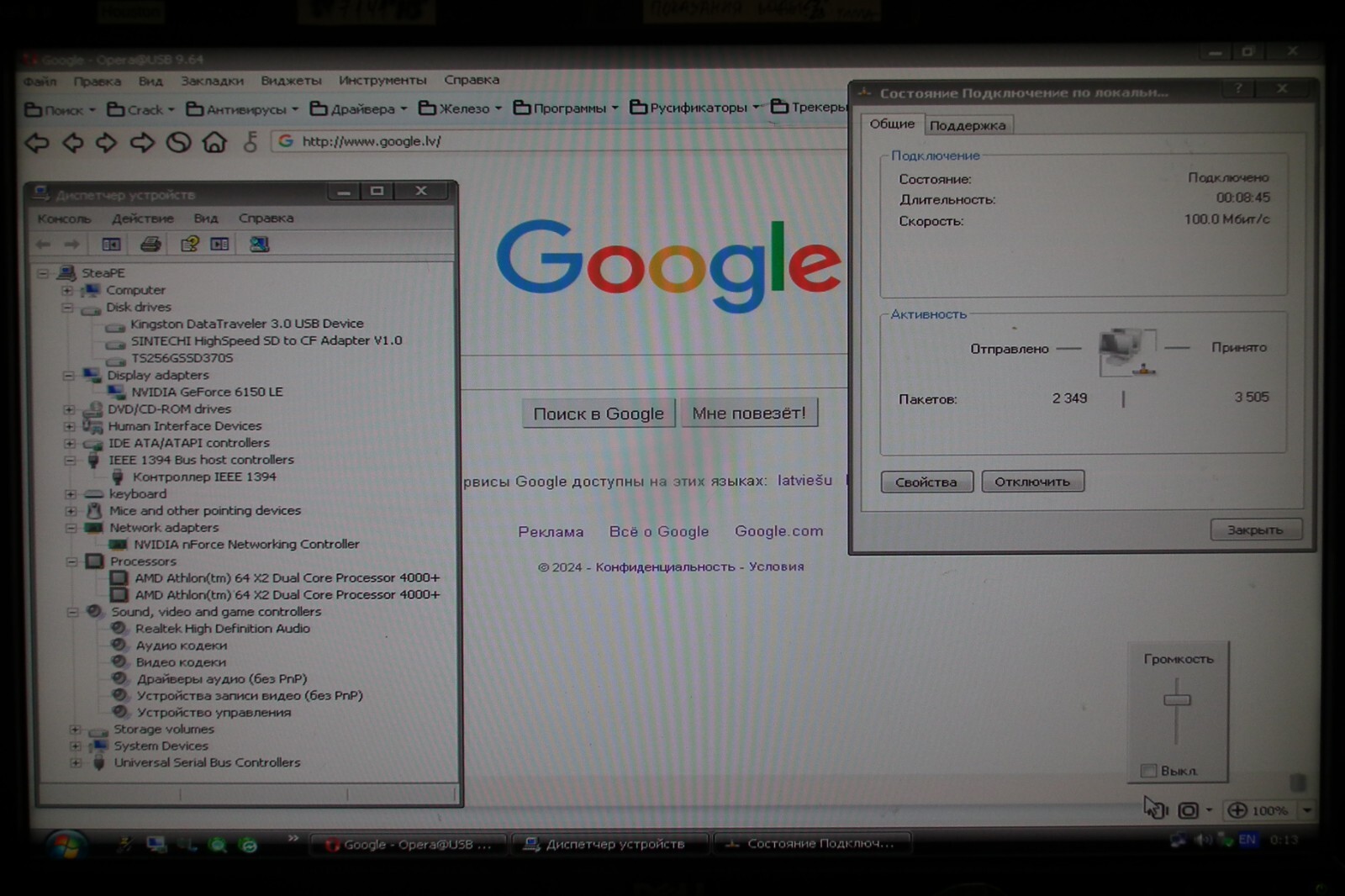
Task: Click back arrow in Device Manager toolbar
Action: 44,245
